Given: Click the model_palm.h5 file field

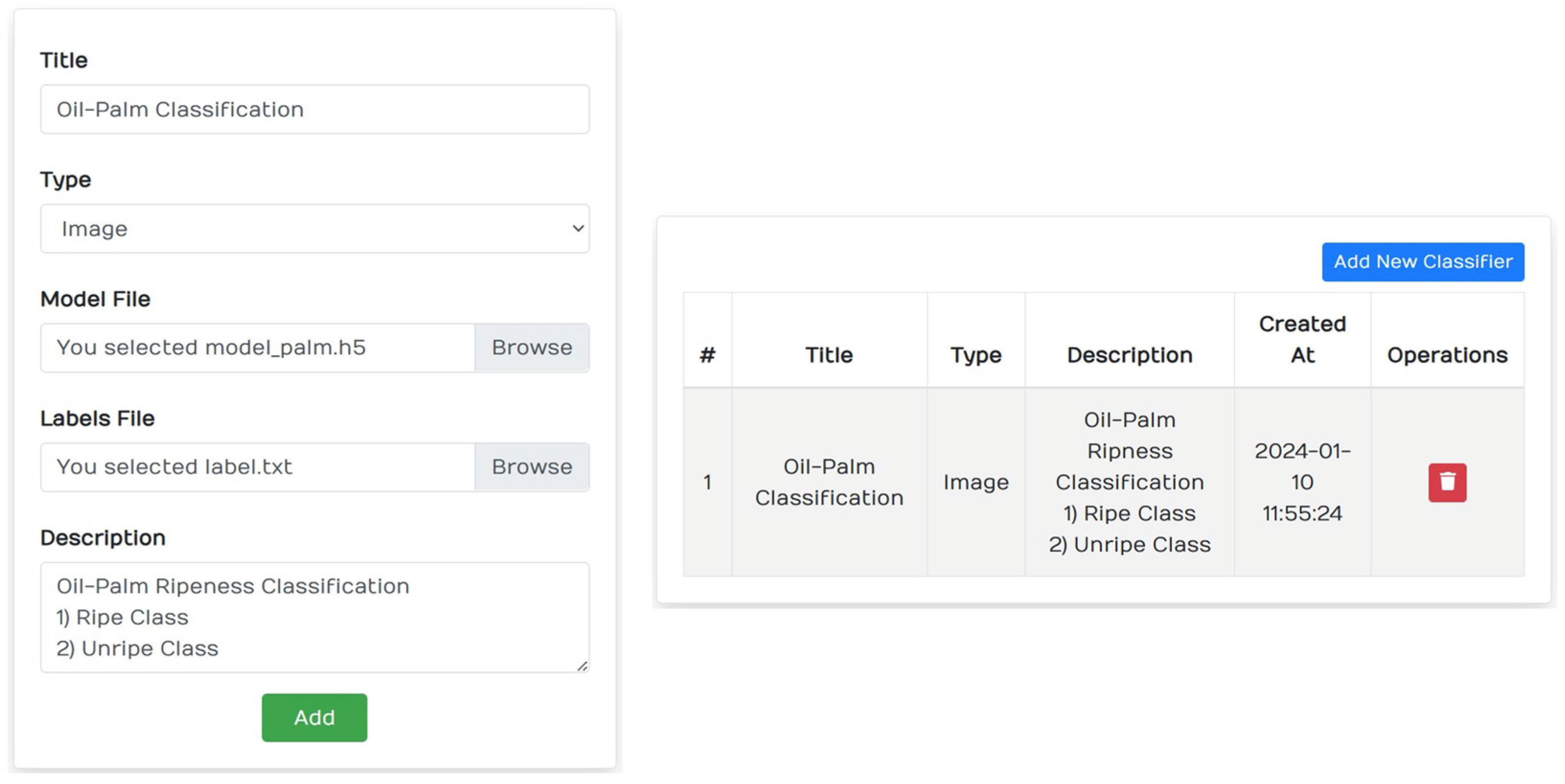Looking at the screenshot, I should (258, 348).
